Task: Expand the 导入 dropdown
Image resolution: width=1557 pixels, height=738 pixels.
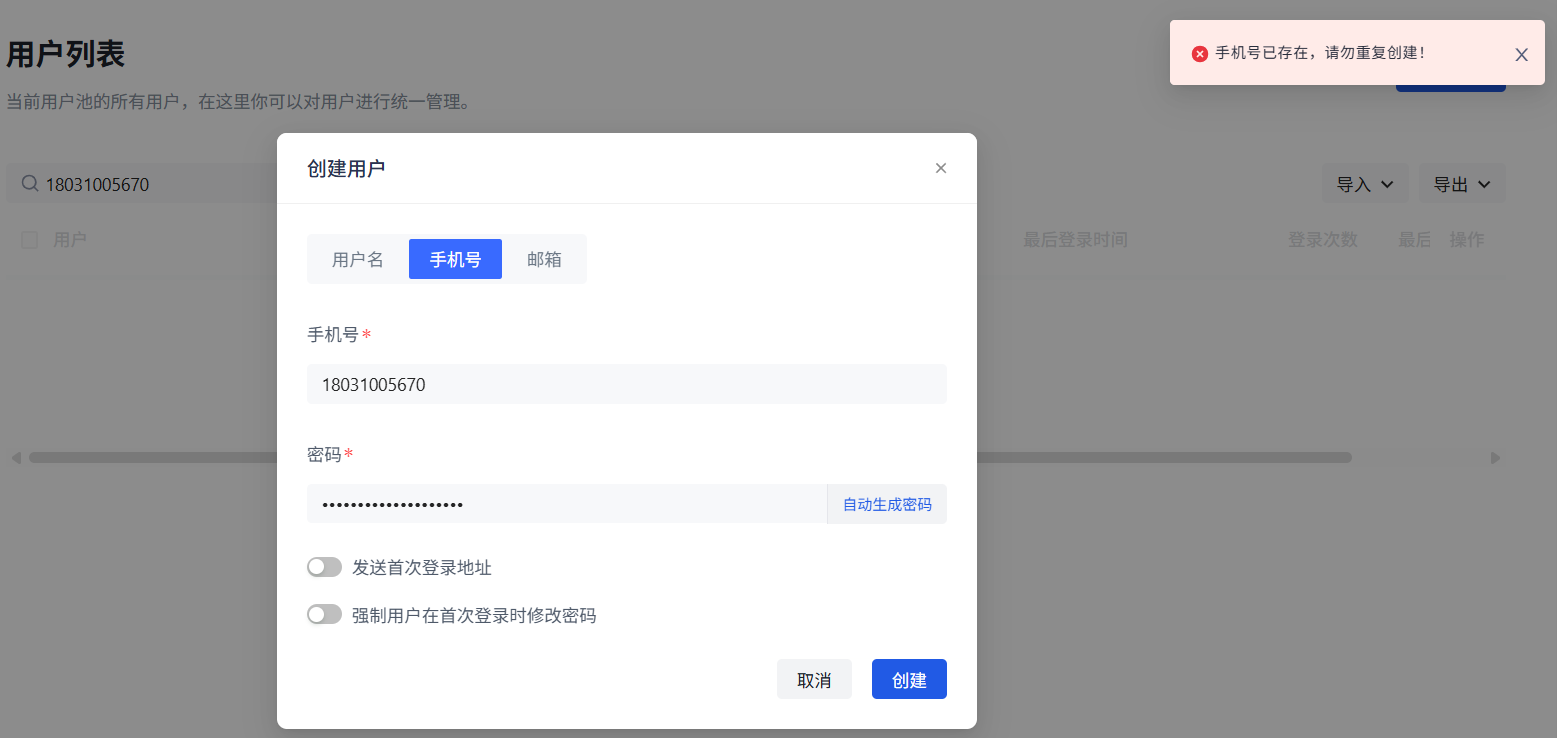Action: point(1365,184)
